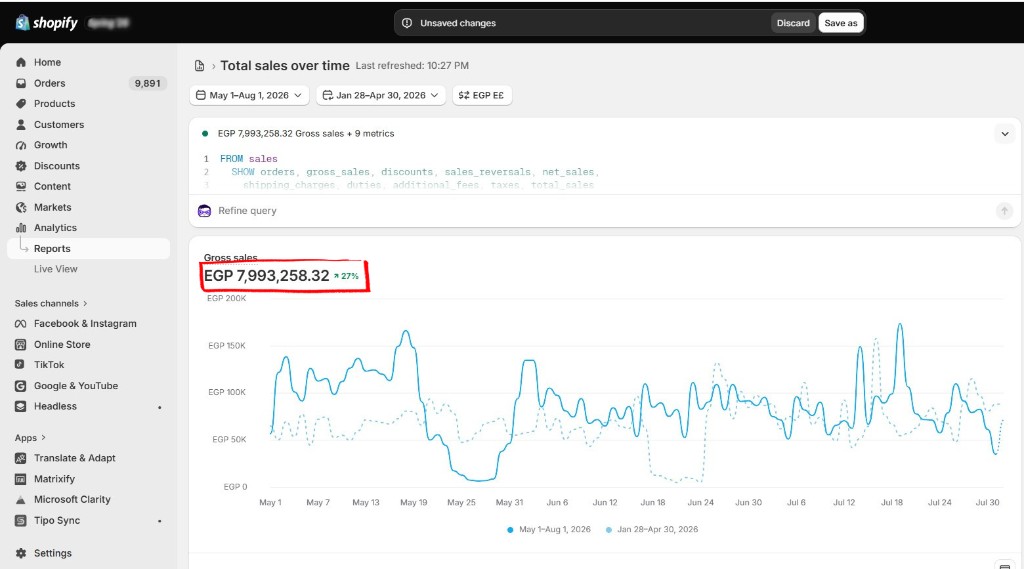1024x569 pixels.
Task: Click the Save as button
Action: (840, 23)
